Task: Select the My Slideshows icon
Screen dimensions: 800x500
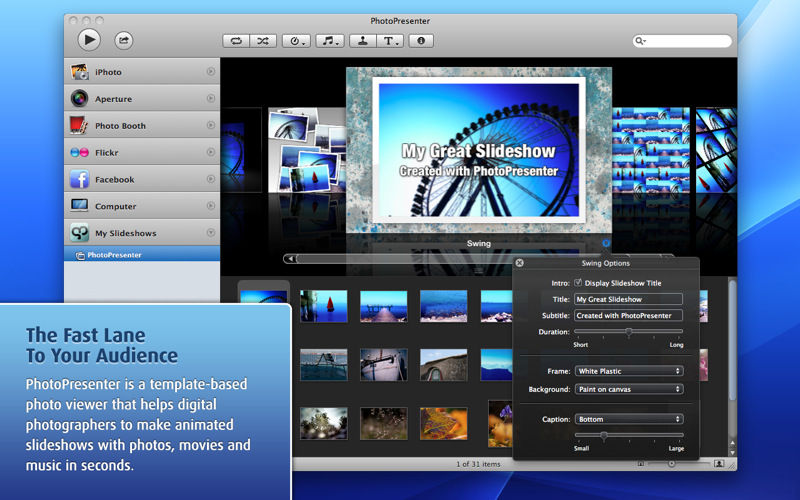Action: tap(79, 233)
